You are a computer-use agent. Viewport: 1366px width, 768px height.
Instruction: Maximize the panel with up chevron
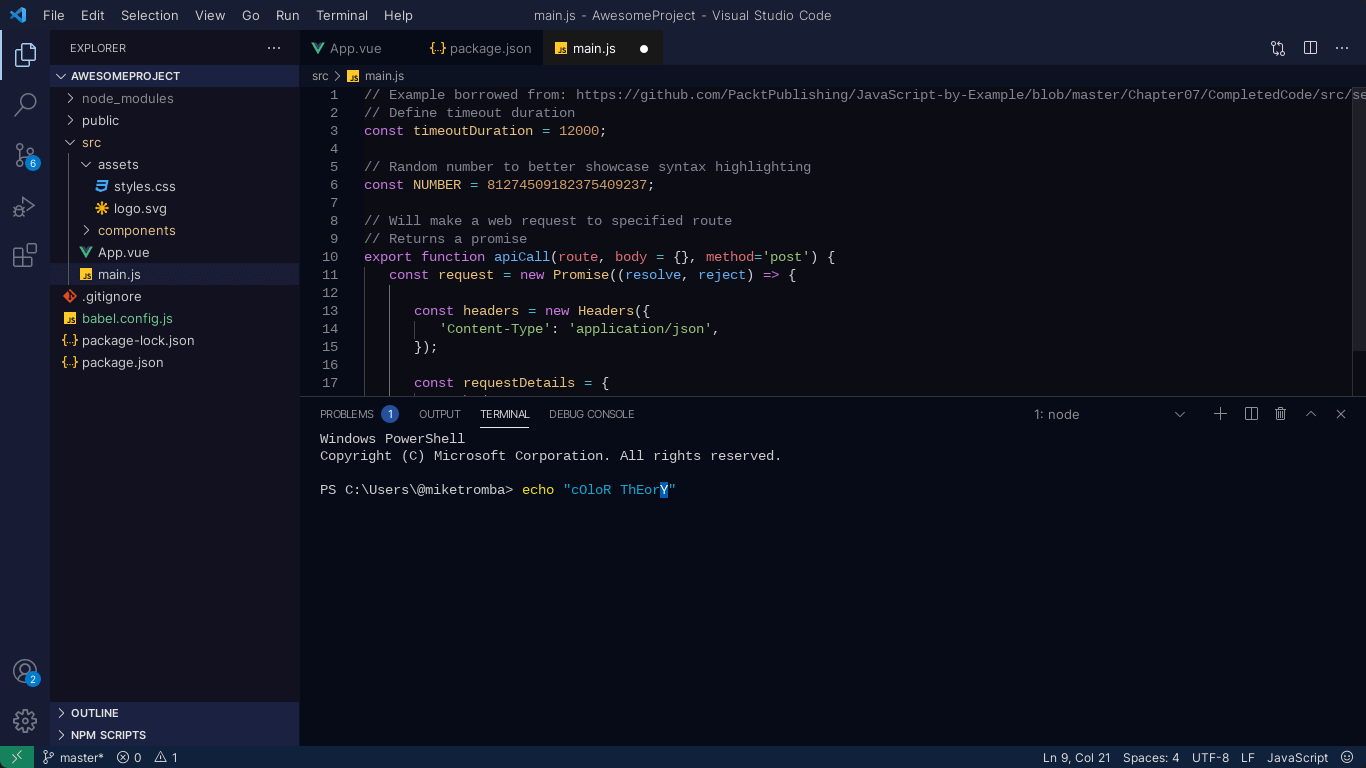click(1311, 414)
